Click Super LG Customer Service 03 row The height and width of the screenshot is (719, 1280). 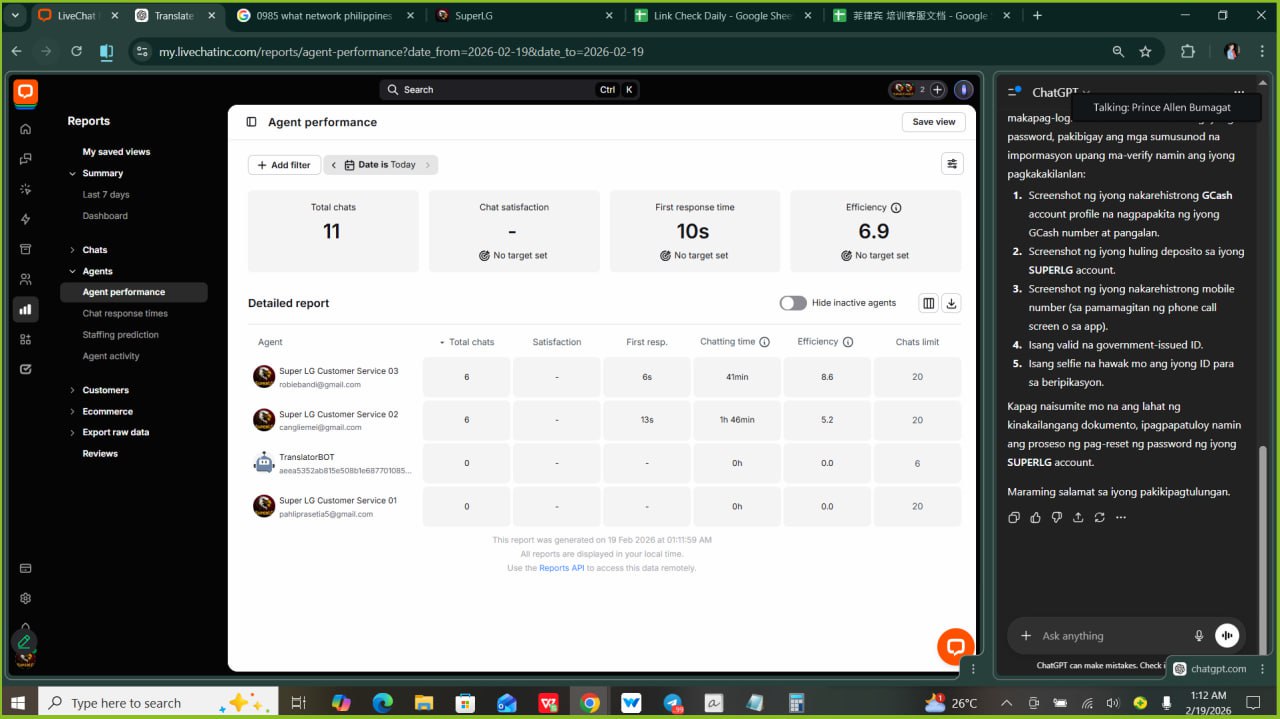(605, 377)
